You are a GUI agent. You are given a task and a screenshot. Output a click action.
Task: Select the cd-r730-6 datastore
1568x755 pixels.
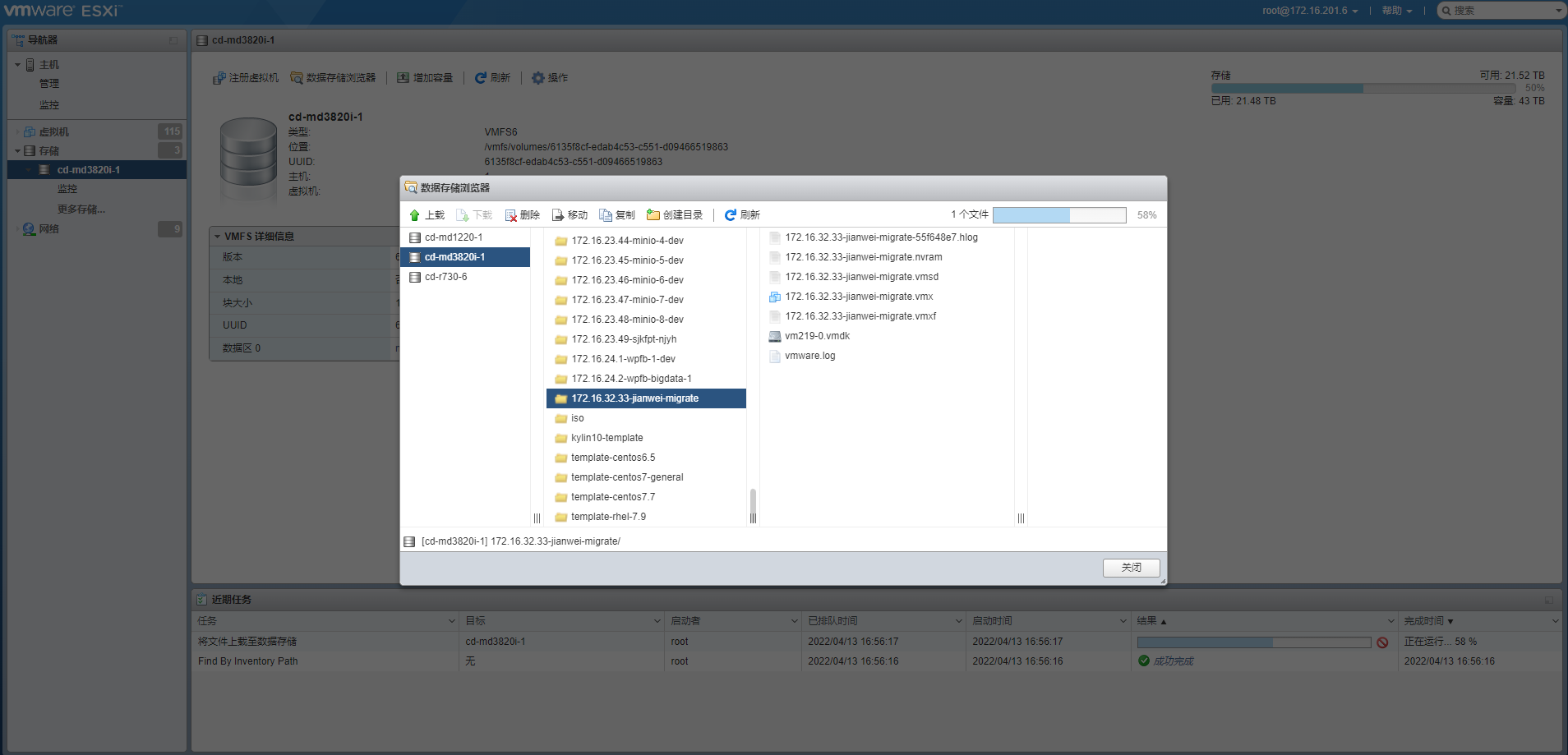(x=465, y=277)
